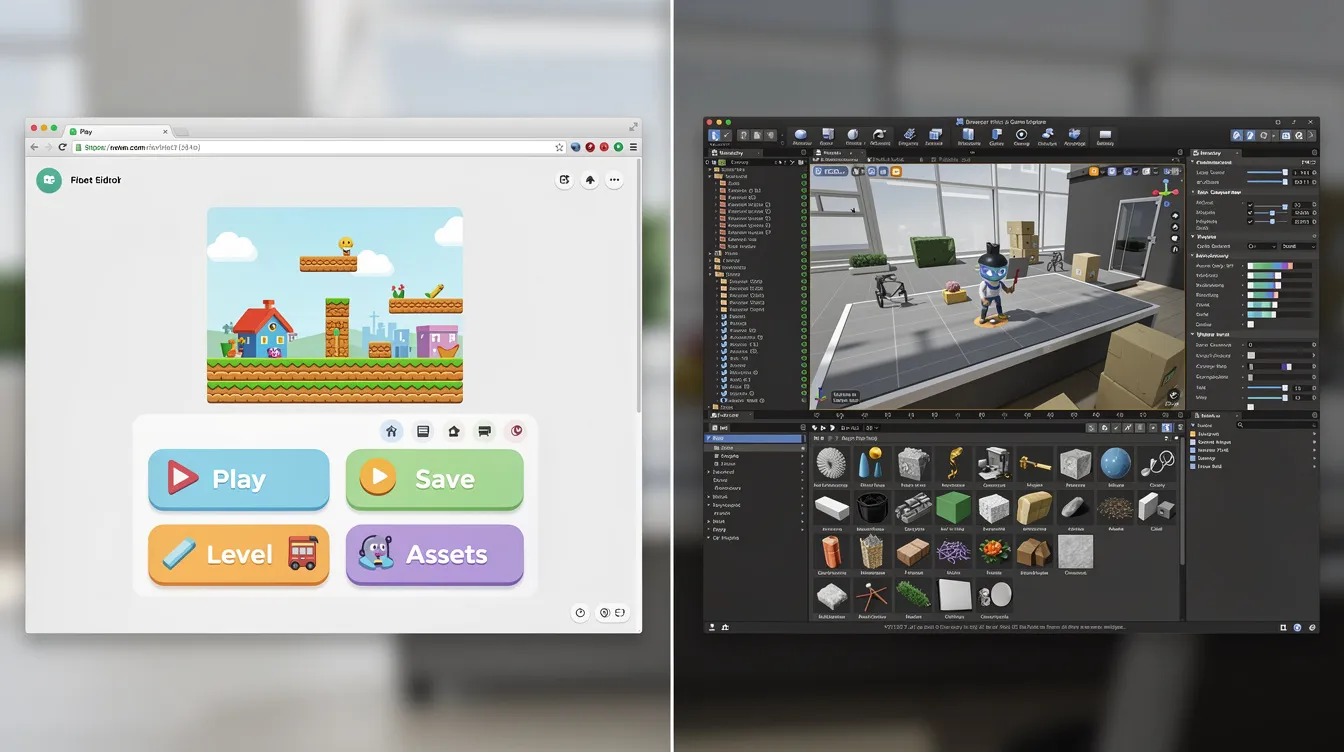Click the highlighted blue row in asset folder list
Image resolution: width=1344 pixels, height=752 pixels.
pyautogui.click(x=755, y=438)
